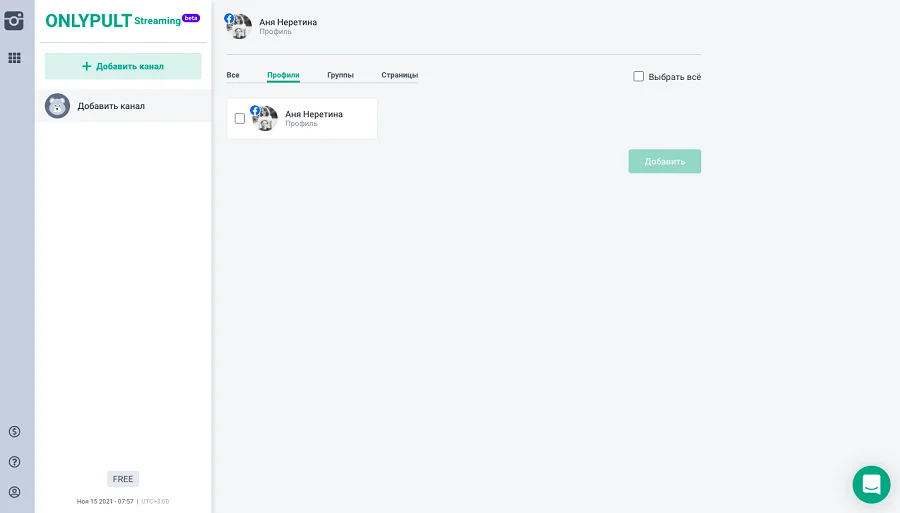
Task: Open the user account icon
Action: [x=14, y=492]
